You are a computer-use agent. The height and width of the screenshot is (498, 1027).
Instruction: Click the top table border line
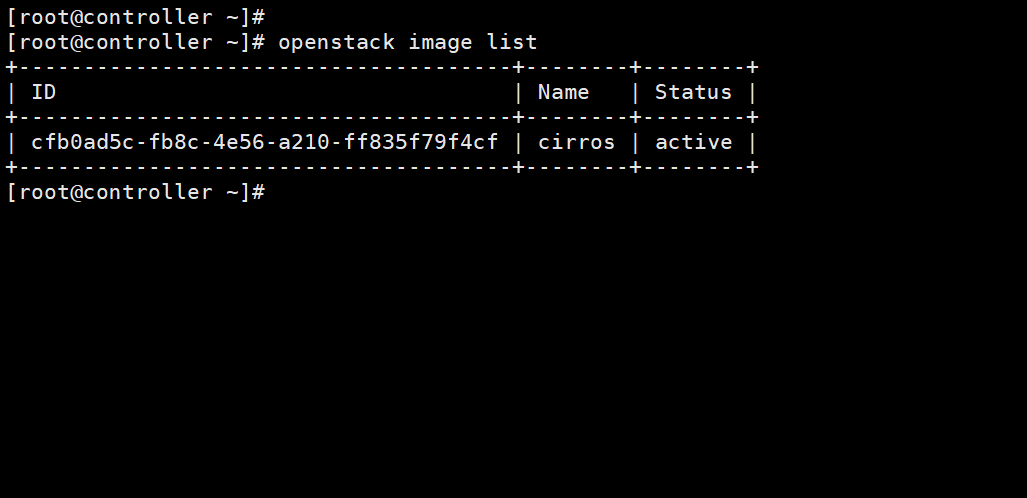coord(382,67)
